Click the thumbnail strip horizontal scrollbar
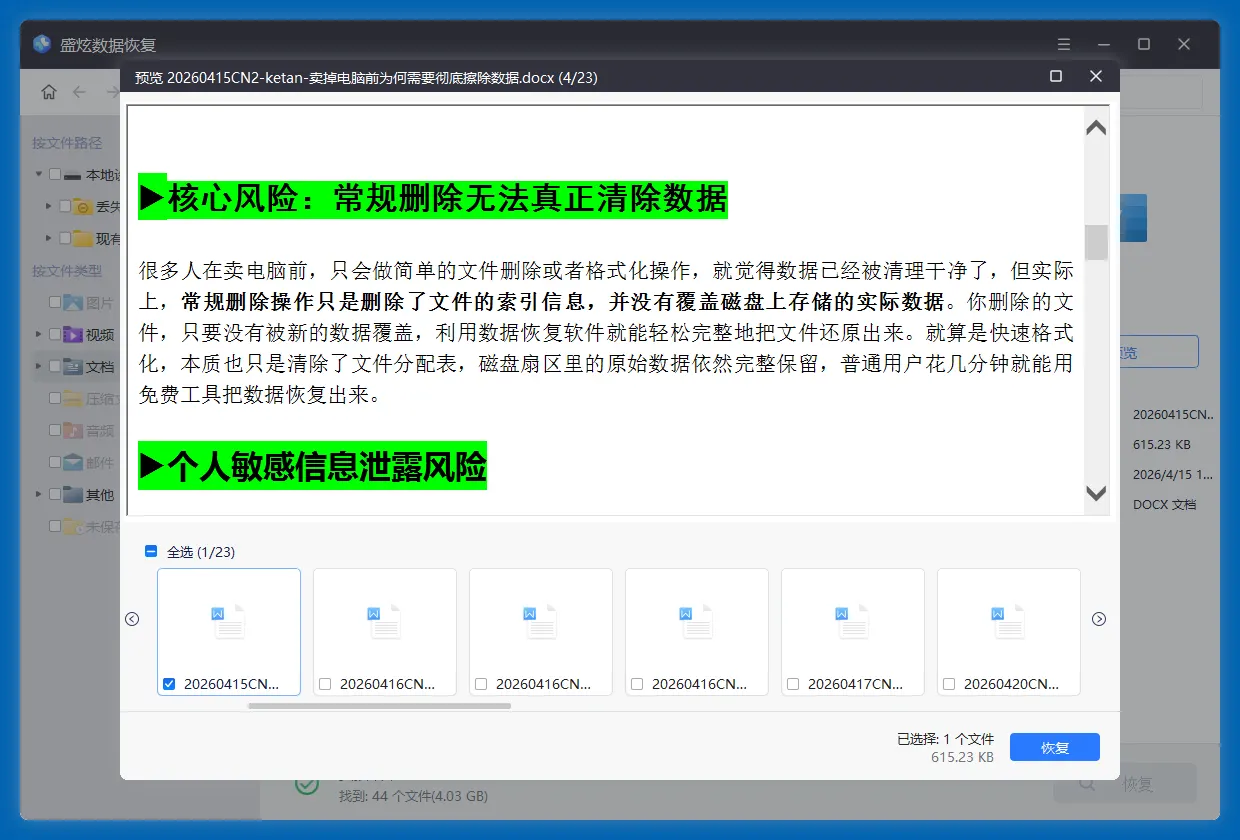Image resolution: width=1240 pixels, height=840 pixels. tap(380, 706)
